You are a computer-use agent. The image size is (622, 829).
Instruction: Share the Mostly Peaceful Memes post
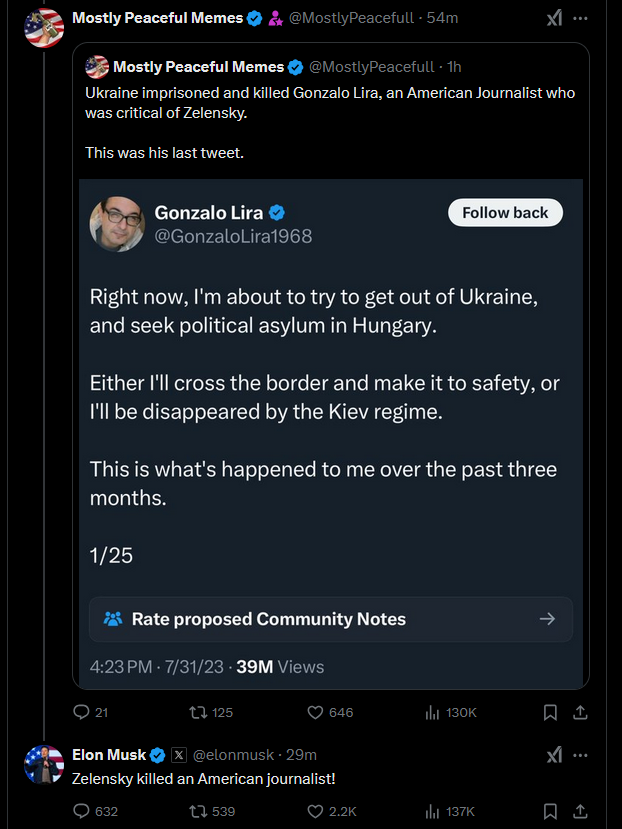coord(580,712)
